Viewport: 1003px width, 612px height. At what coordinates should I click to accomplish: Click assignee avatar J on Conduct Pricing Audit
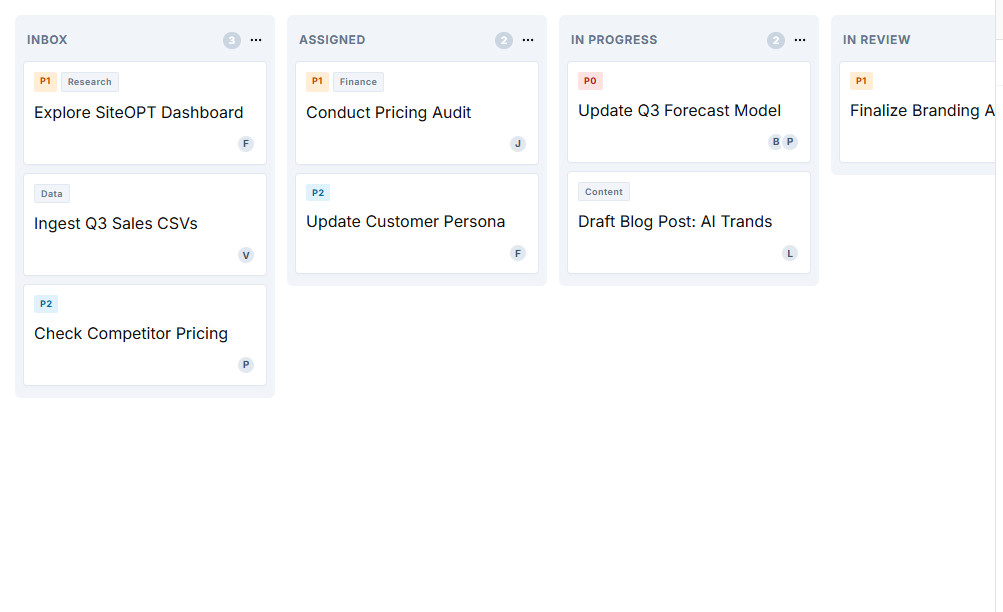click(x=518, y=144)
